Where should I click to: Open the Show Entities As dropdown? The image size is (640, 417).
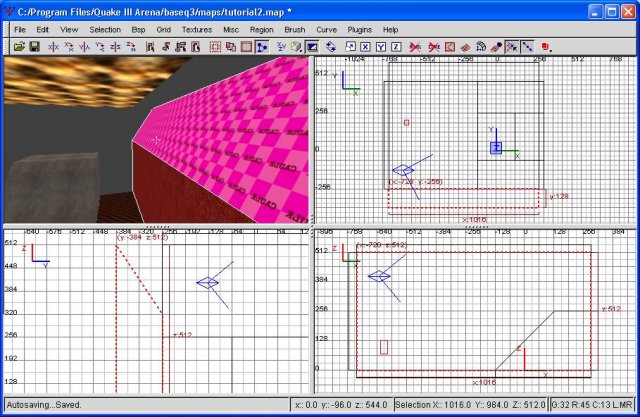[546, 47]
